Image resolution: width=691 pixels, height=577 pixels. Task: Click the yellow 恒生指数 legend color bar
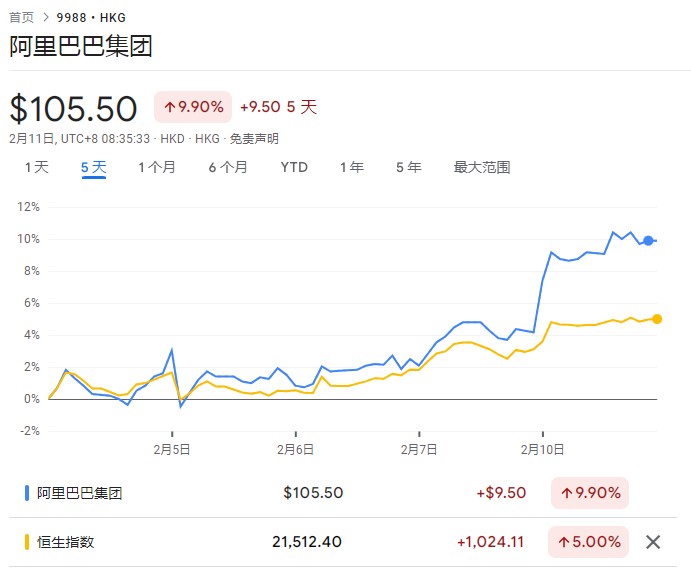(x=27, y=542)
